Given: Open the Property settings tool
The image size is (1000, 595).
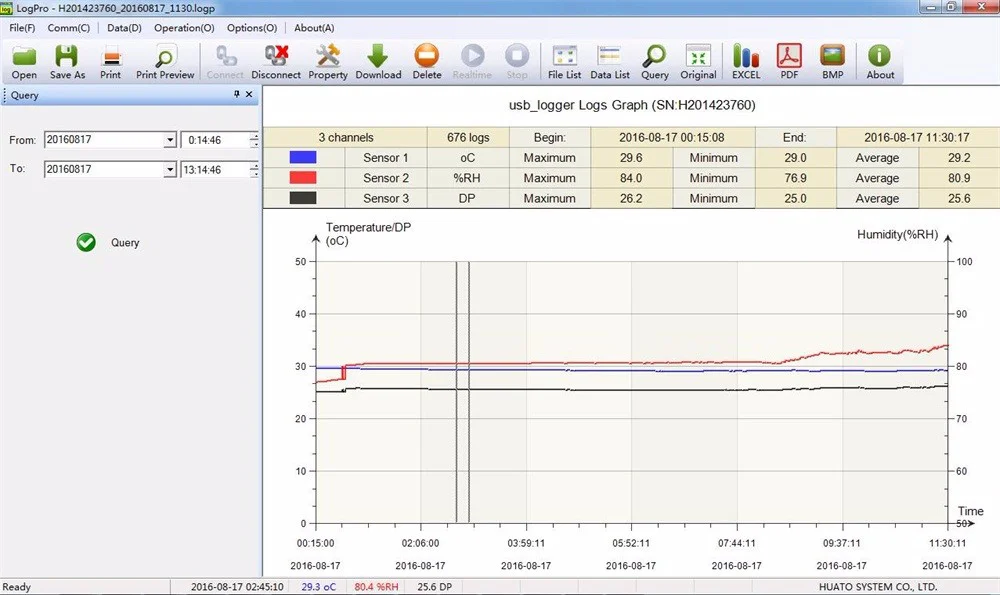Looking at the screenshot, I should pyautogui.click(x=327, y=61).
